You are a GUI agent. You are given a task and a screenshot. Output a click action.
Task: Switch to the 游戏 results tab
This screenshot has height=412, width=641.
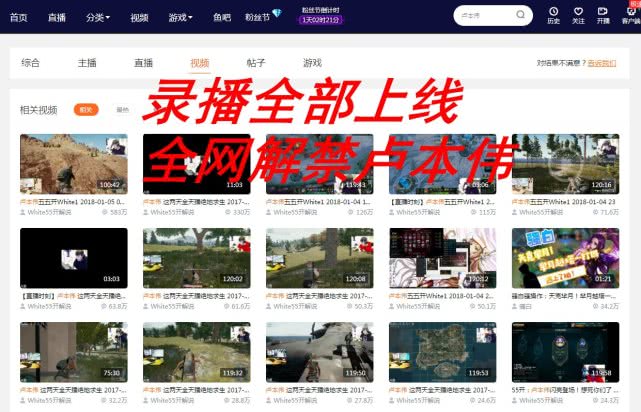tap(312, 63)
